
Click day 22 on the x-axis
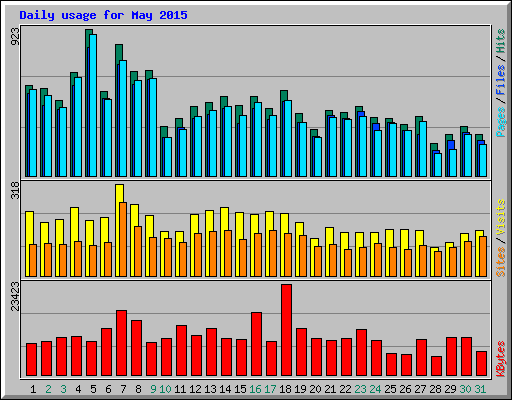pos(345,389)
